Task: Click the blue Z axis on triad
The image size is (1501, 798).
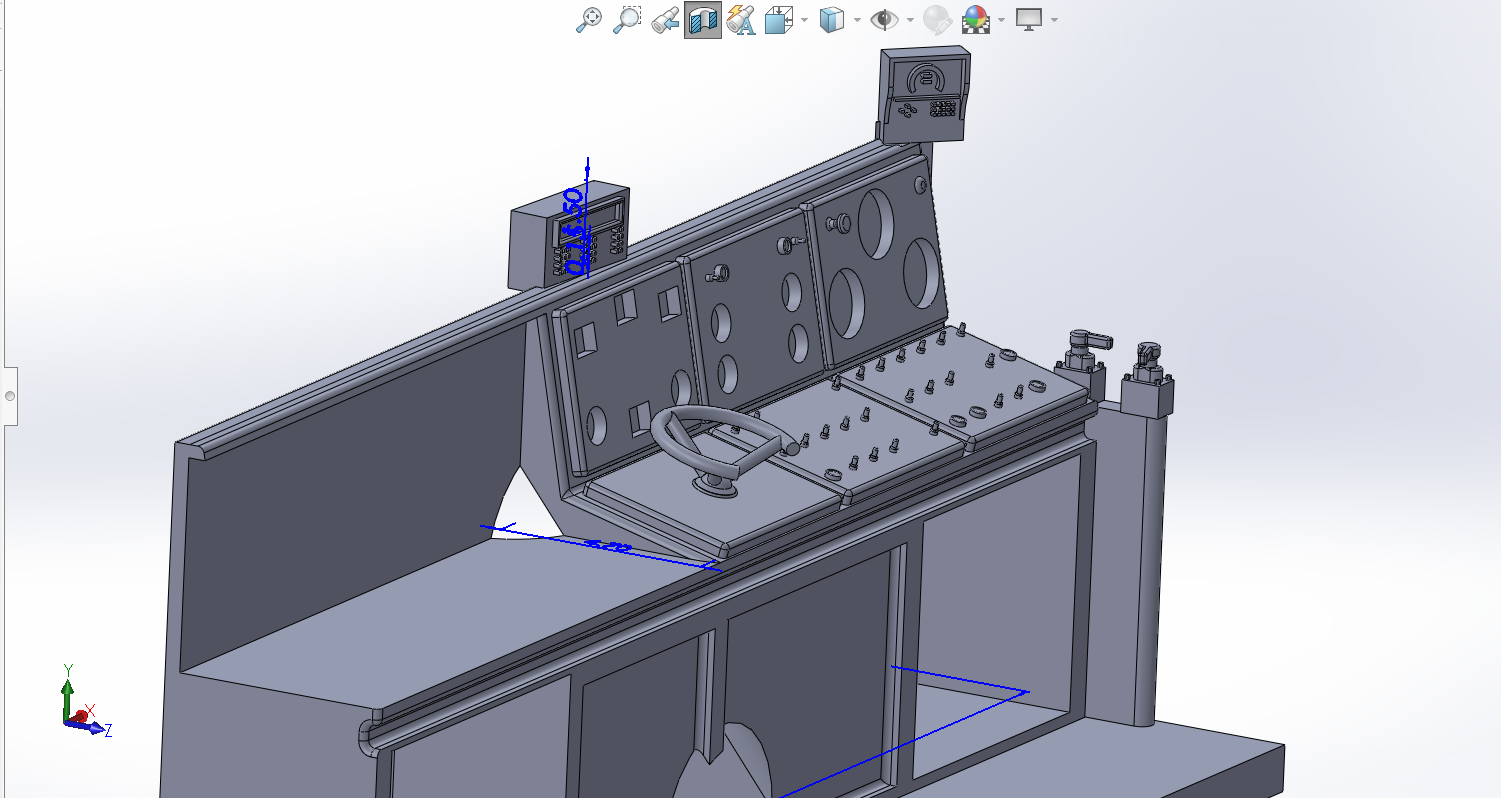Action: point(96,729)
